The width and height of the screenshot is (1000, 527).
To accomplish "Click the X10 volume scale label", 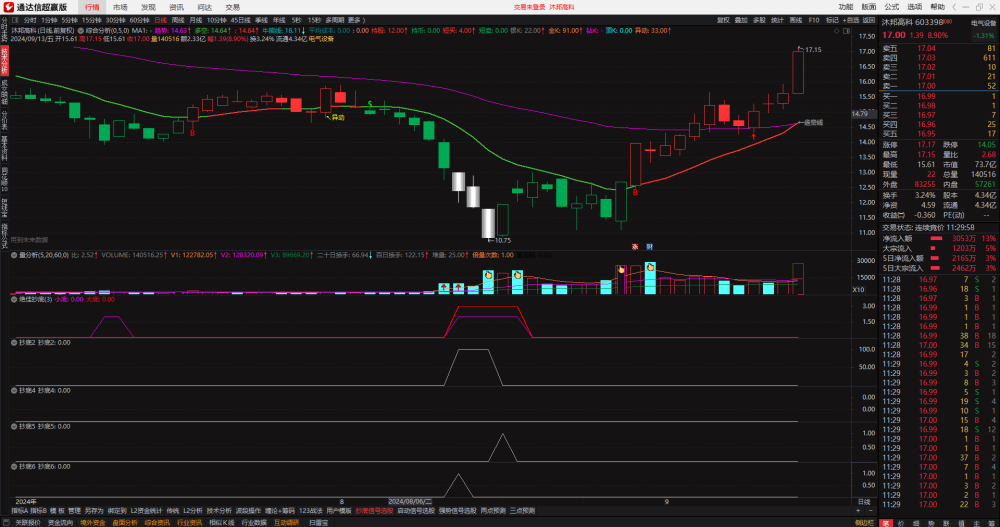I will coord(858,290).
